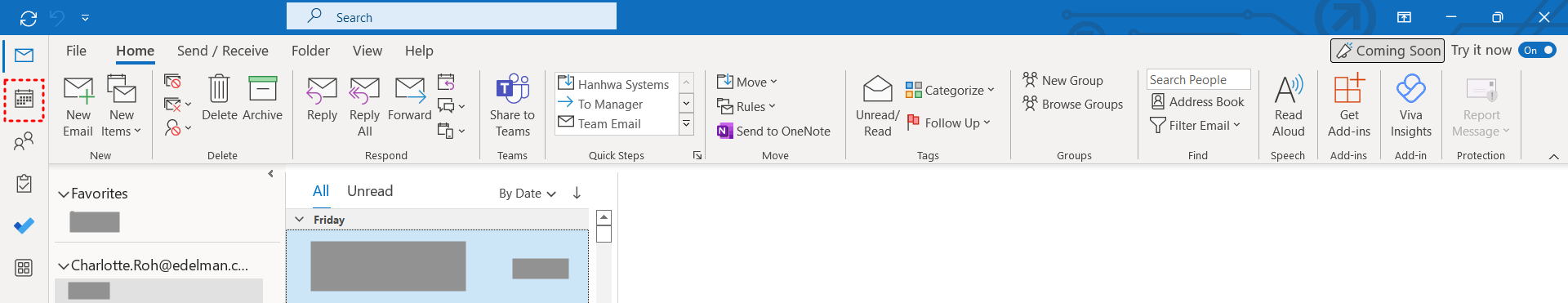1568x303 pixels.
Task: Open the Help tab
Action: click(419, 51)
